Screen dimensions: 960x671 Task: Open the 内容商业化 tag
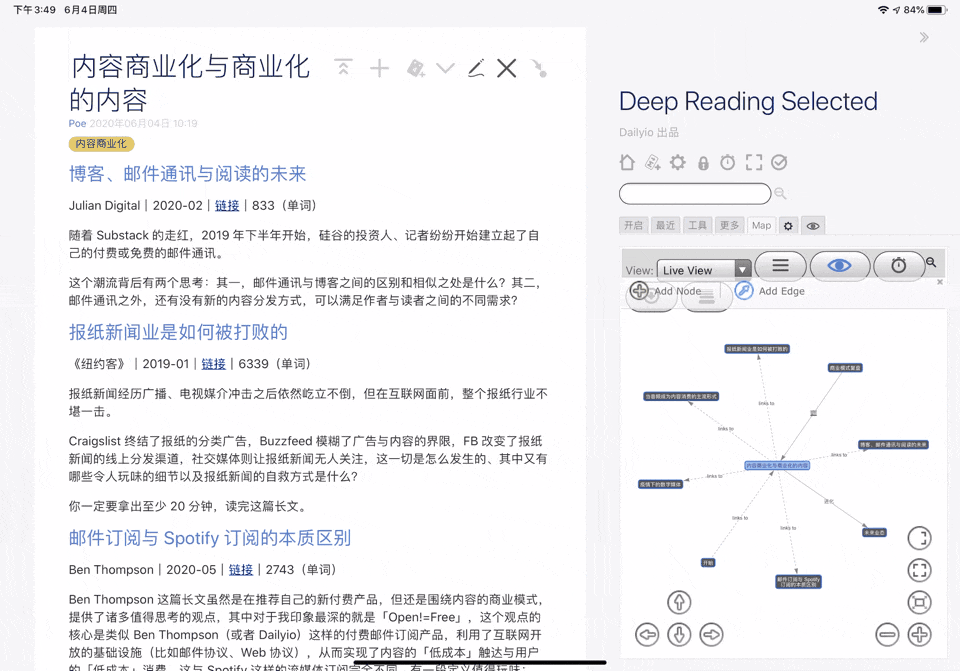tap(102, 144)
